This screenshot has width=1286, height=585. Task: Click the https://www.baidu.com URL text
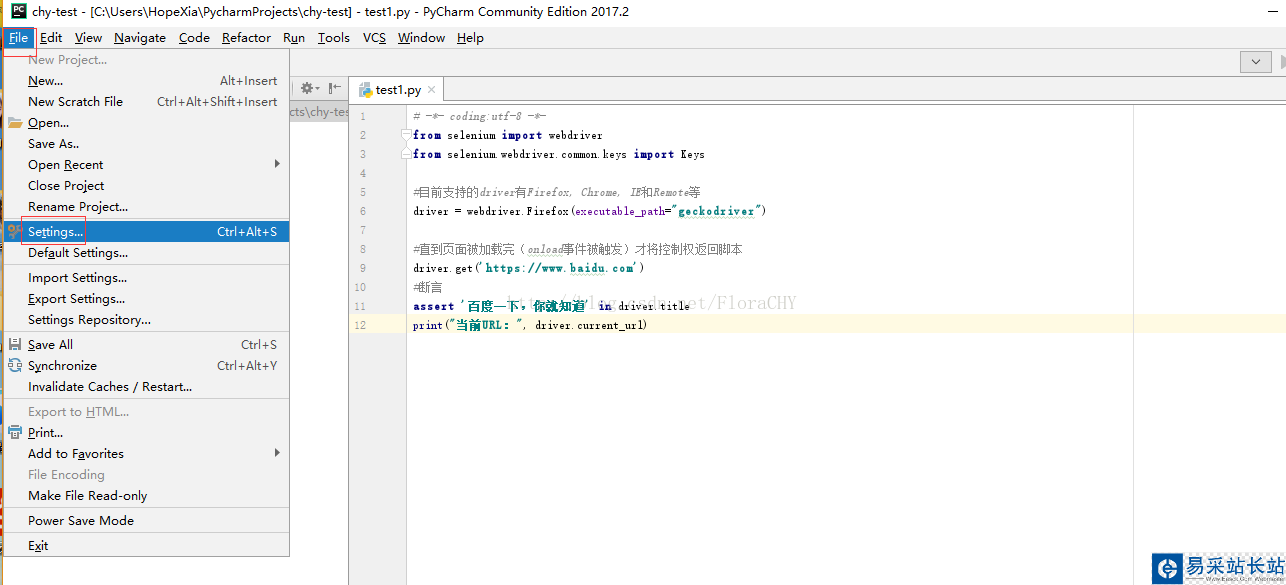click(560, 268)
